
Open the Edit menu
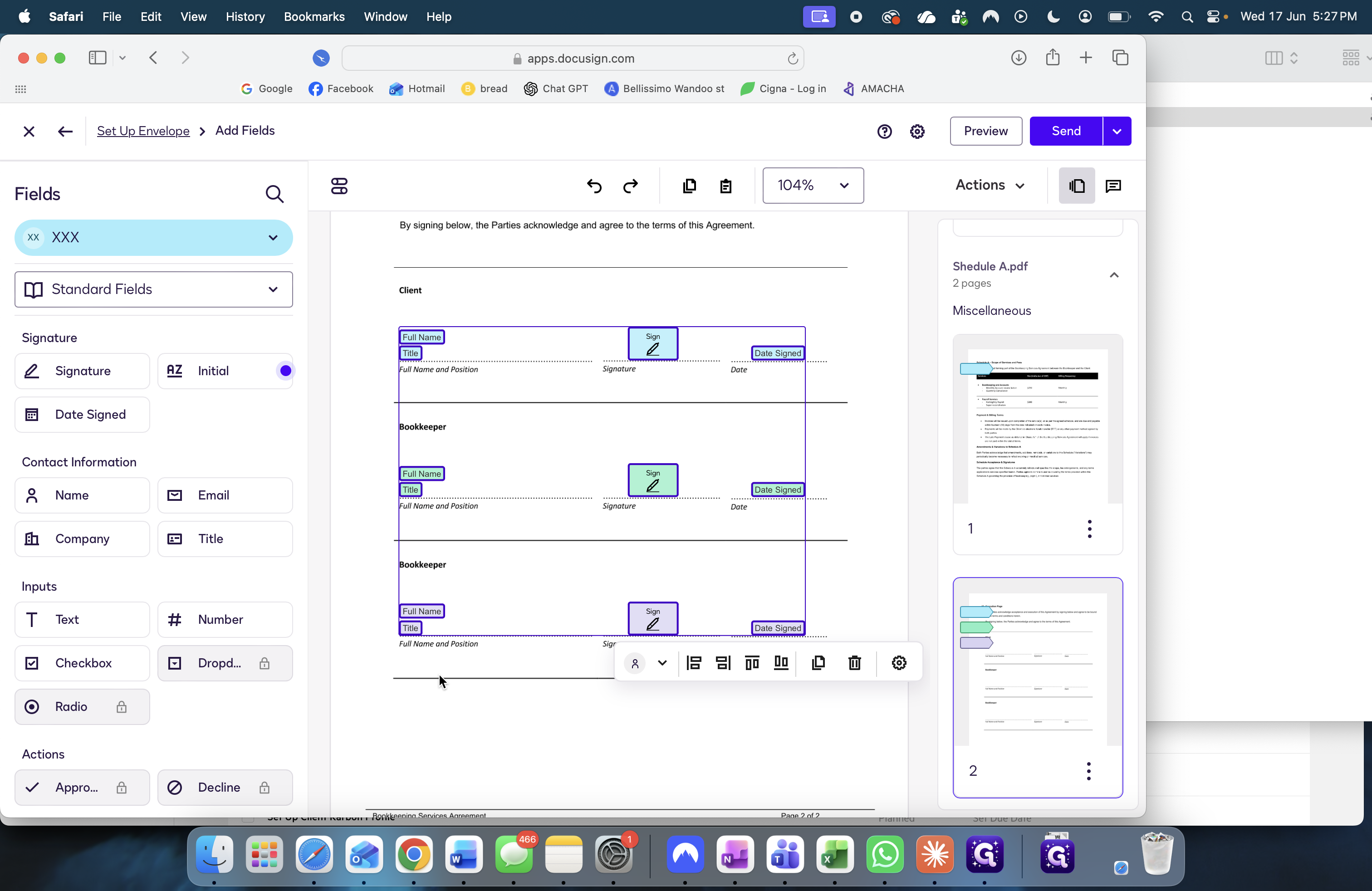pos(151,17)
